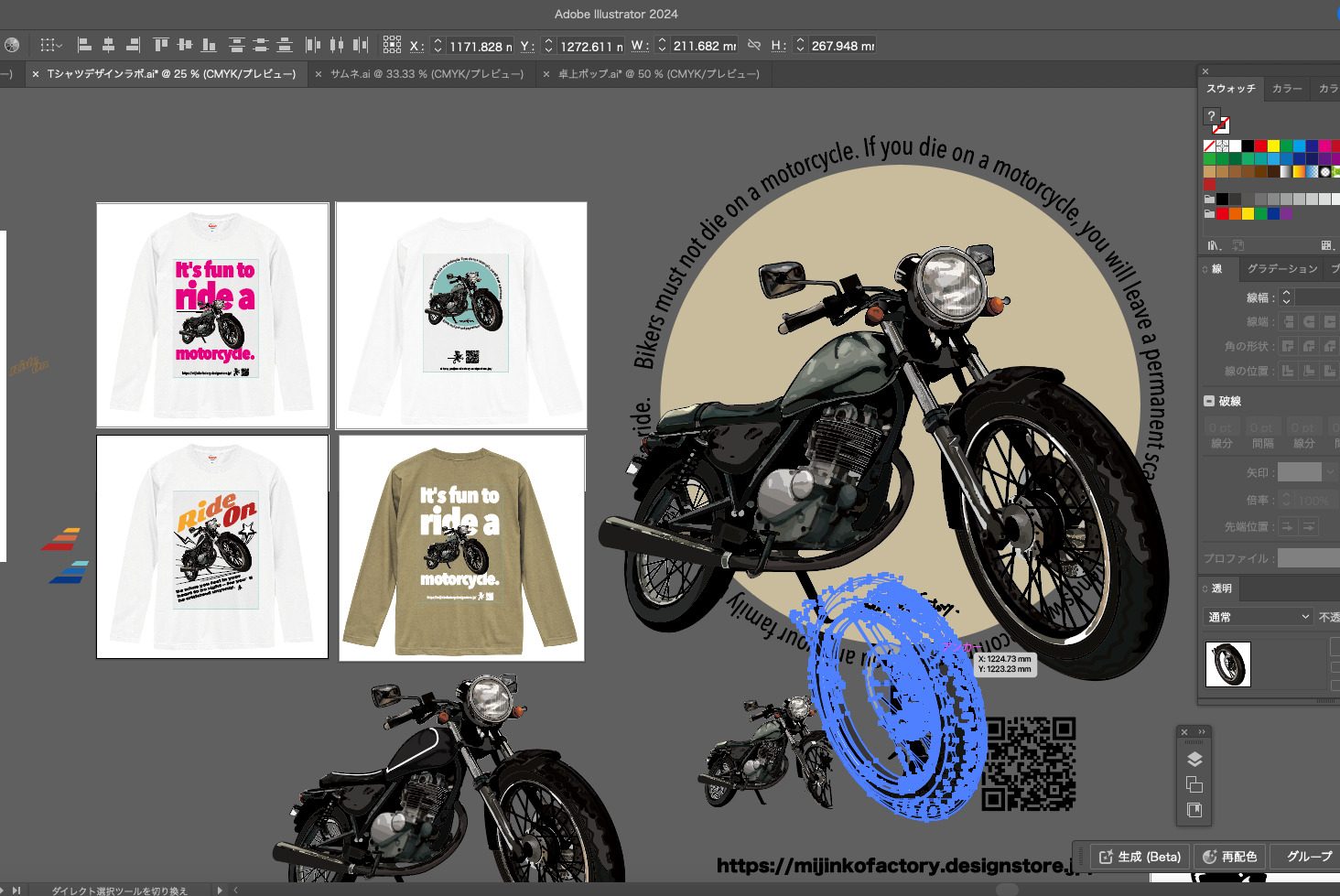
Task: Select the カラー panel tab
Action: click(x=1287, y=89)
